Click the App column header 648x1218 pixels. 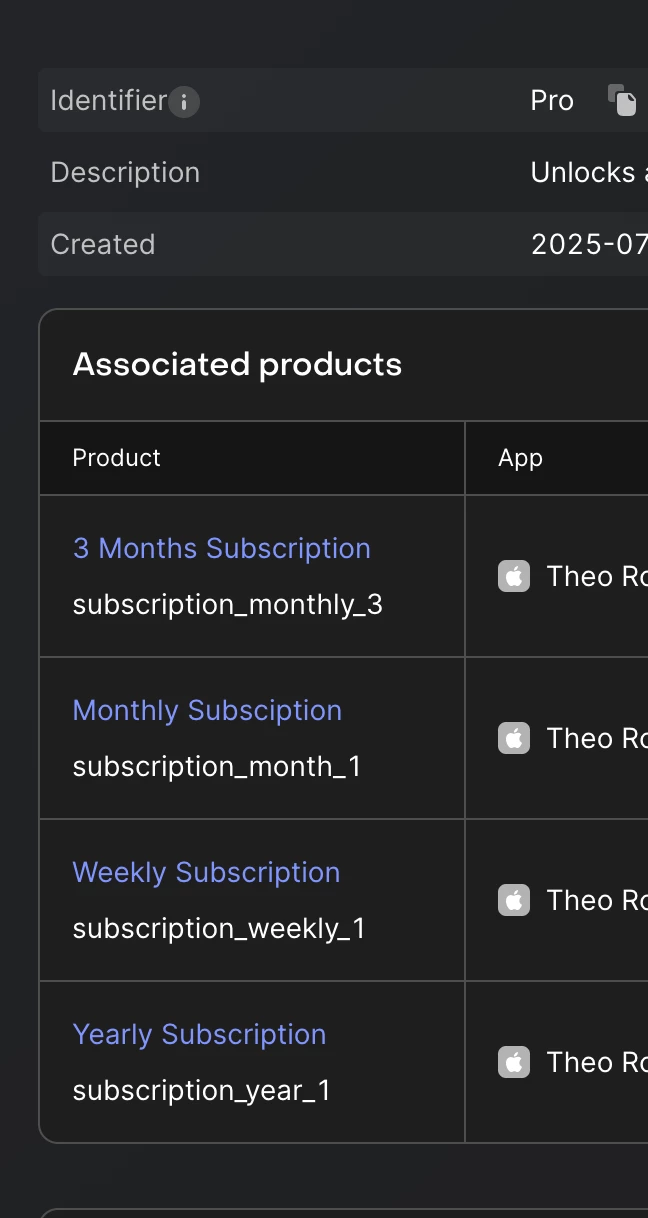tap(520, 458)
